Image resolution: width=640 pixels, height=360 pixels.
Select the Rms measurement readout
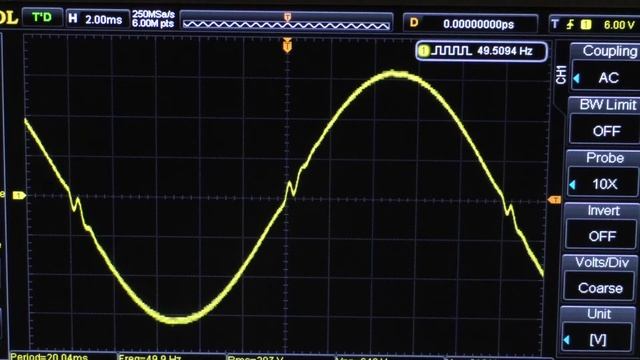(256, 358)
